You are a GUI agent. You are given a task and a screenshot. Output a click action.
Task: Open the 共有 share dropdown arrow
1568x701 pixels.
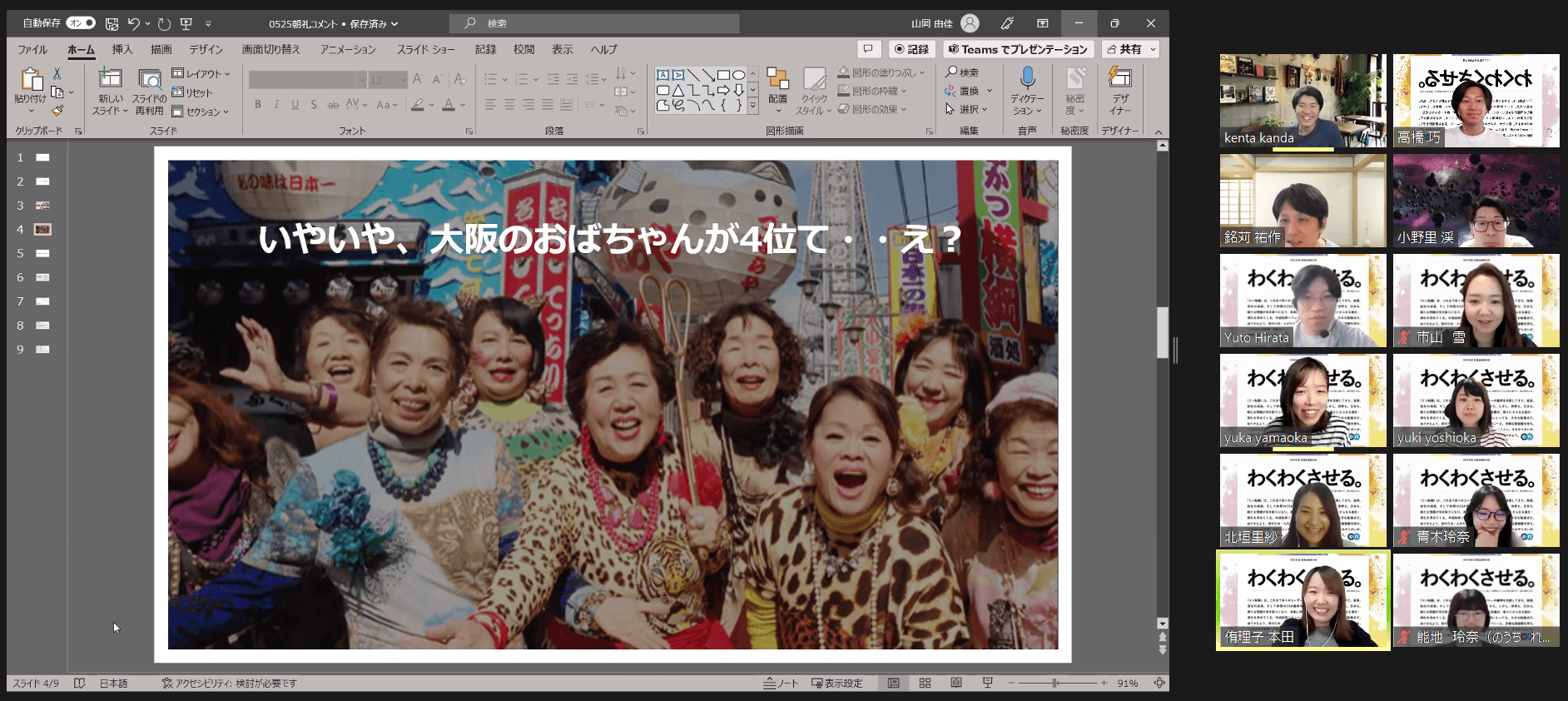[1153, 50]
